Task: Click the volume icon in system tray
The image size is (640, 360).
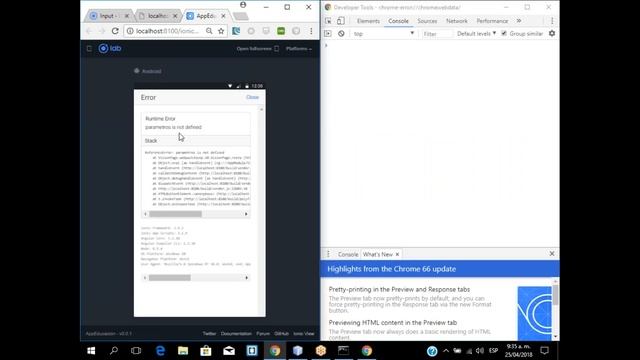Action: point(480,351)
